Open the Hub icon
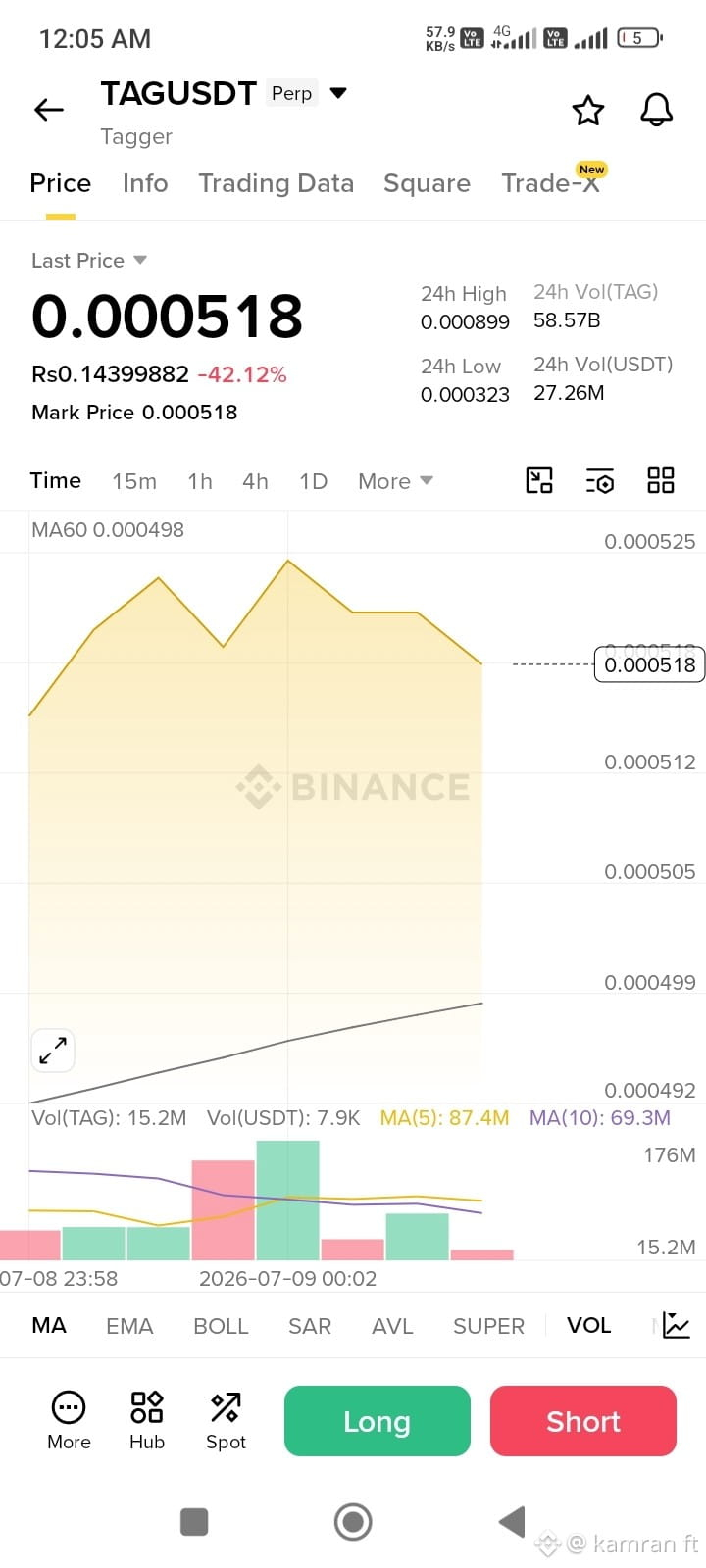The image size is (706, 1568). [147, 1421]
